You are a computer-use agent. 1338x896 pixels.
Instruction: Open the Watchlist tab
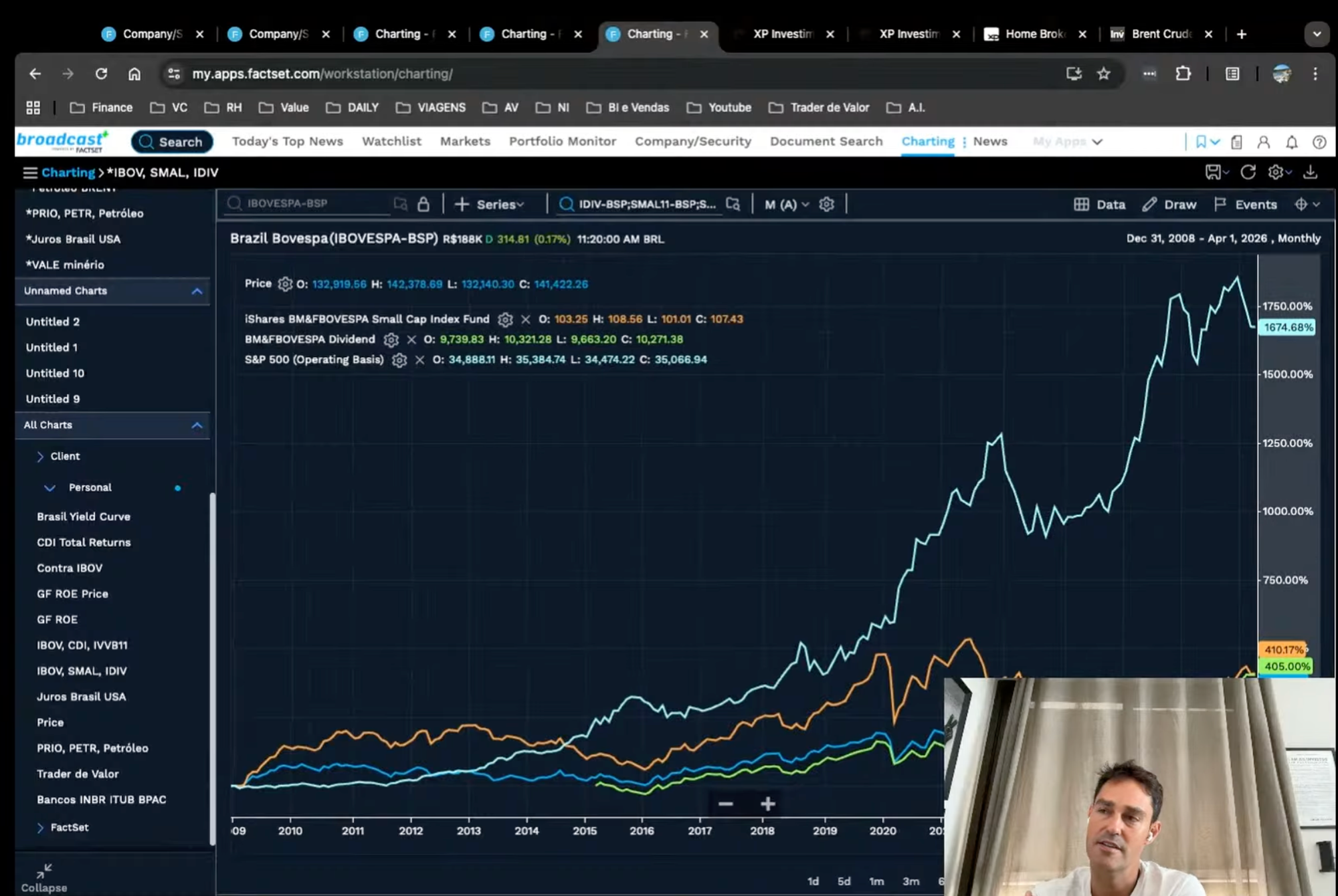pos(391,141)
